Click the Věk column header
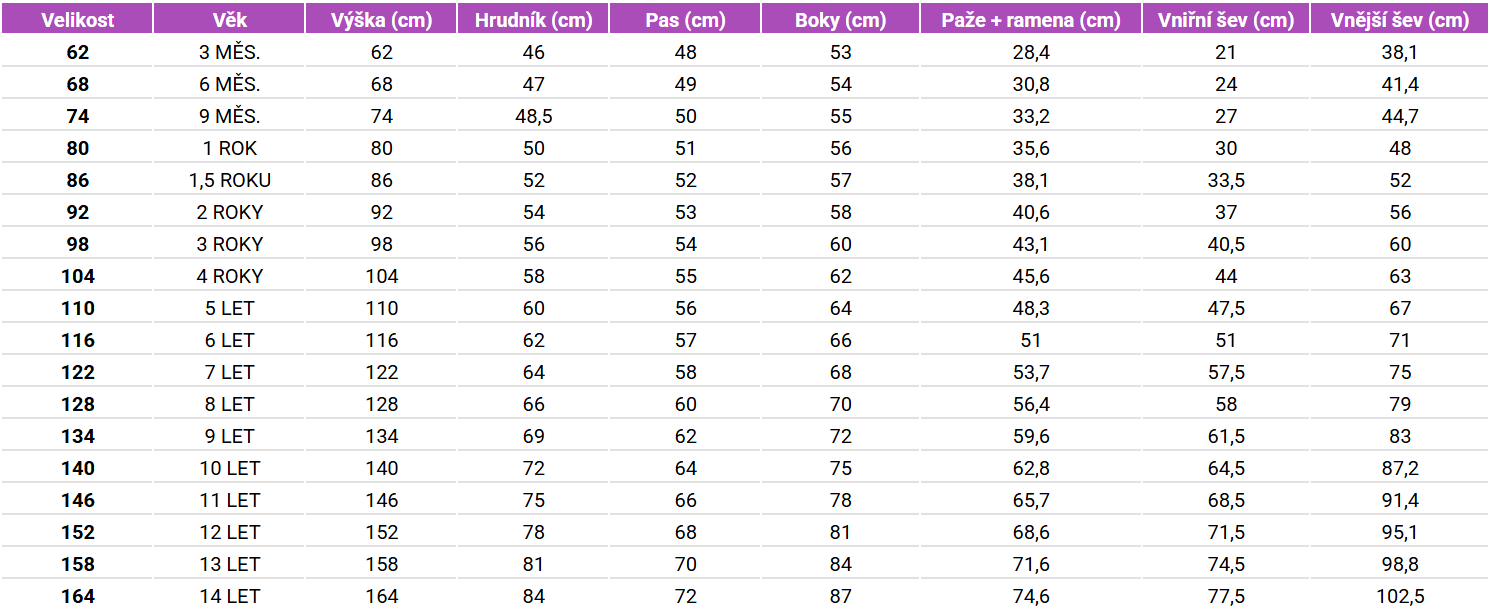Viewport: 1491px width, 616px height. (229, 20)
